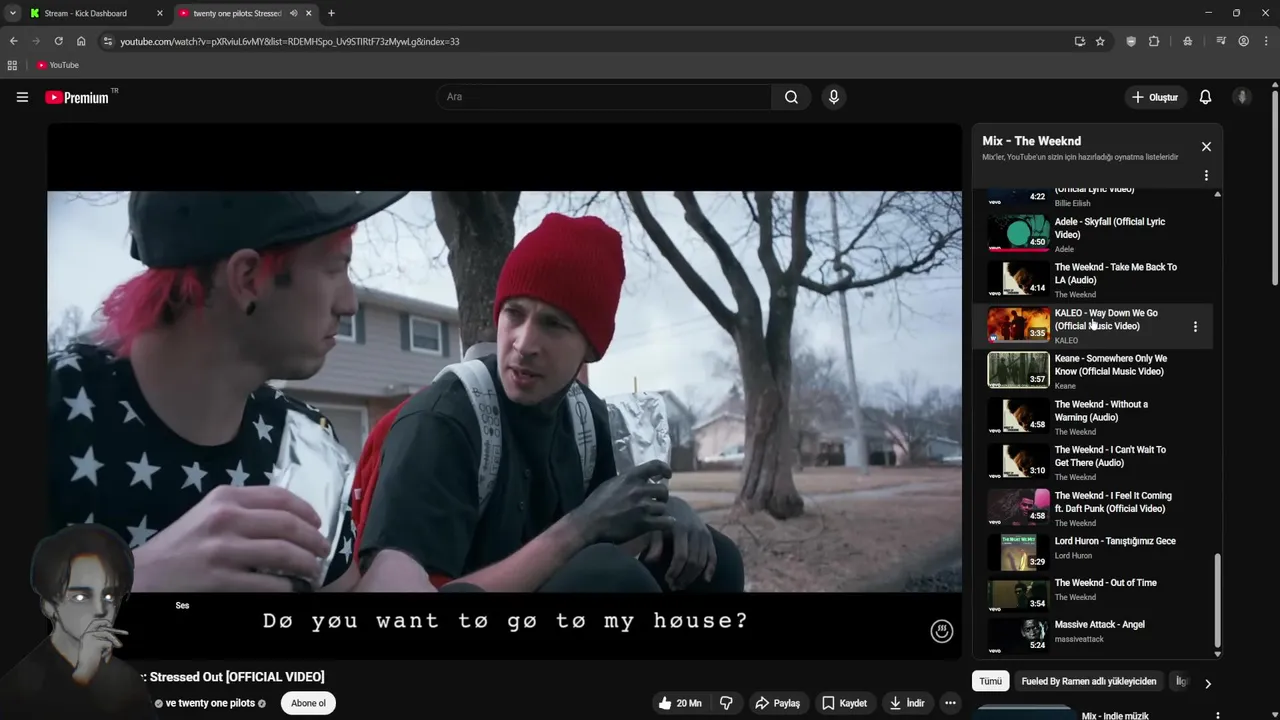
Task: Start voice search with microphone icon
Action: [833, 97]
